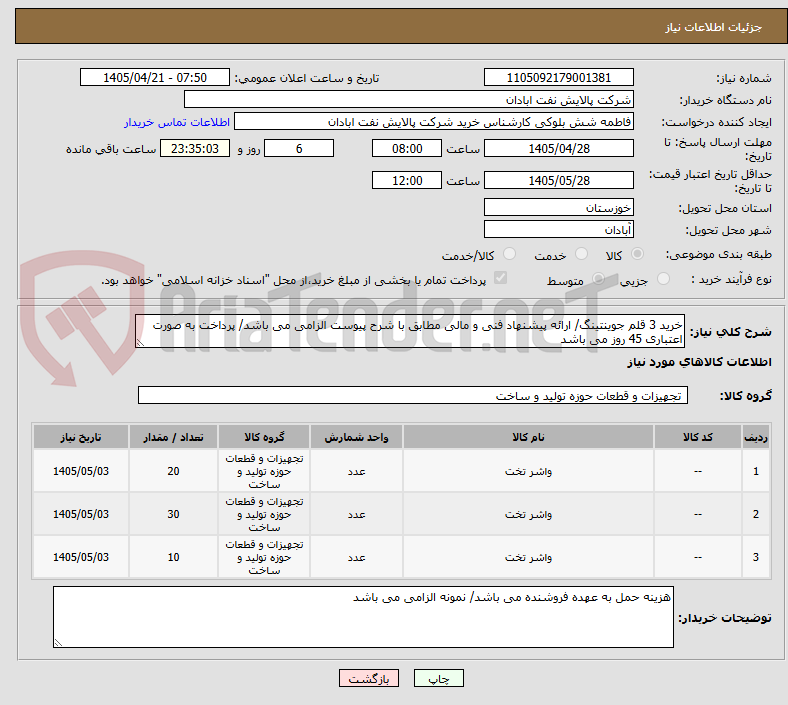Click unit عدد in row 2
This screenshot has height=705, width=788.
[x=356, y=515]
